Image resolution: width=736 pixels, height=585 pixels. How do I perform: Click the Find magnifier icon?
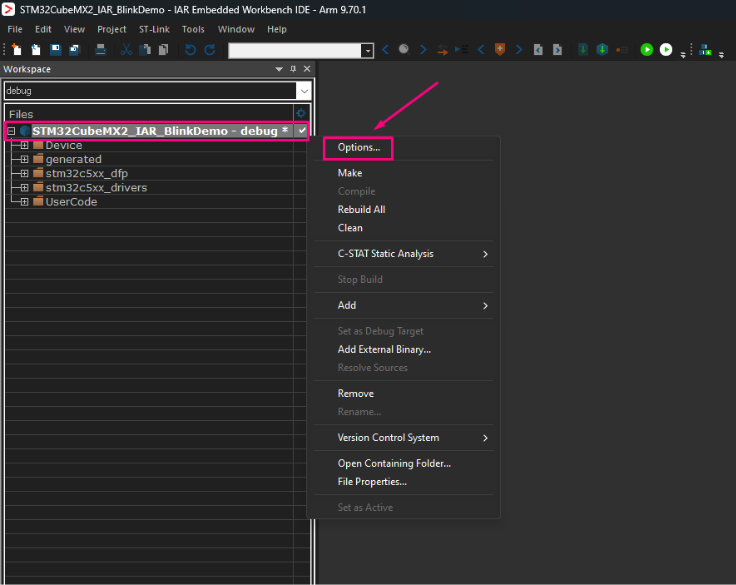(x=404, y=49)
